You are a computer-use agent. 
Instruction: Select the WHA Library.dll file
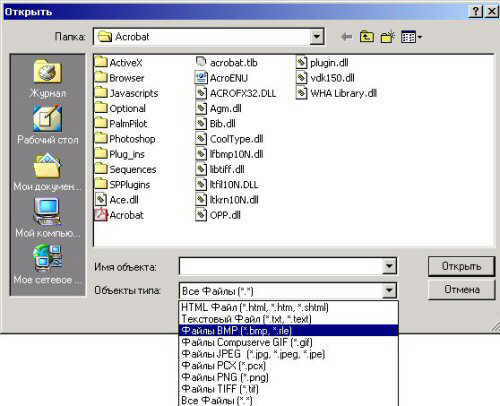point(337,93)
